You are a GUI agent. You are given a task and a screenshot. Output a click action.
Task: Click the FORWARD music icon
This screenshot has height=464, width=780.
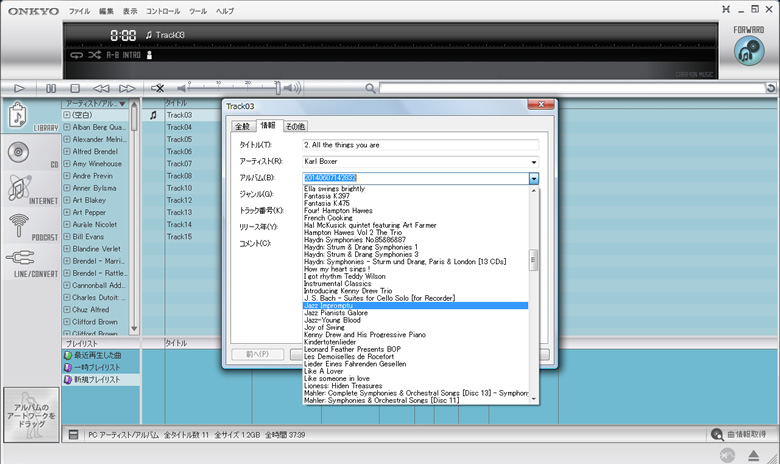(749, 51)
